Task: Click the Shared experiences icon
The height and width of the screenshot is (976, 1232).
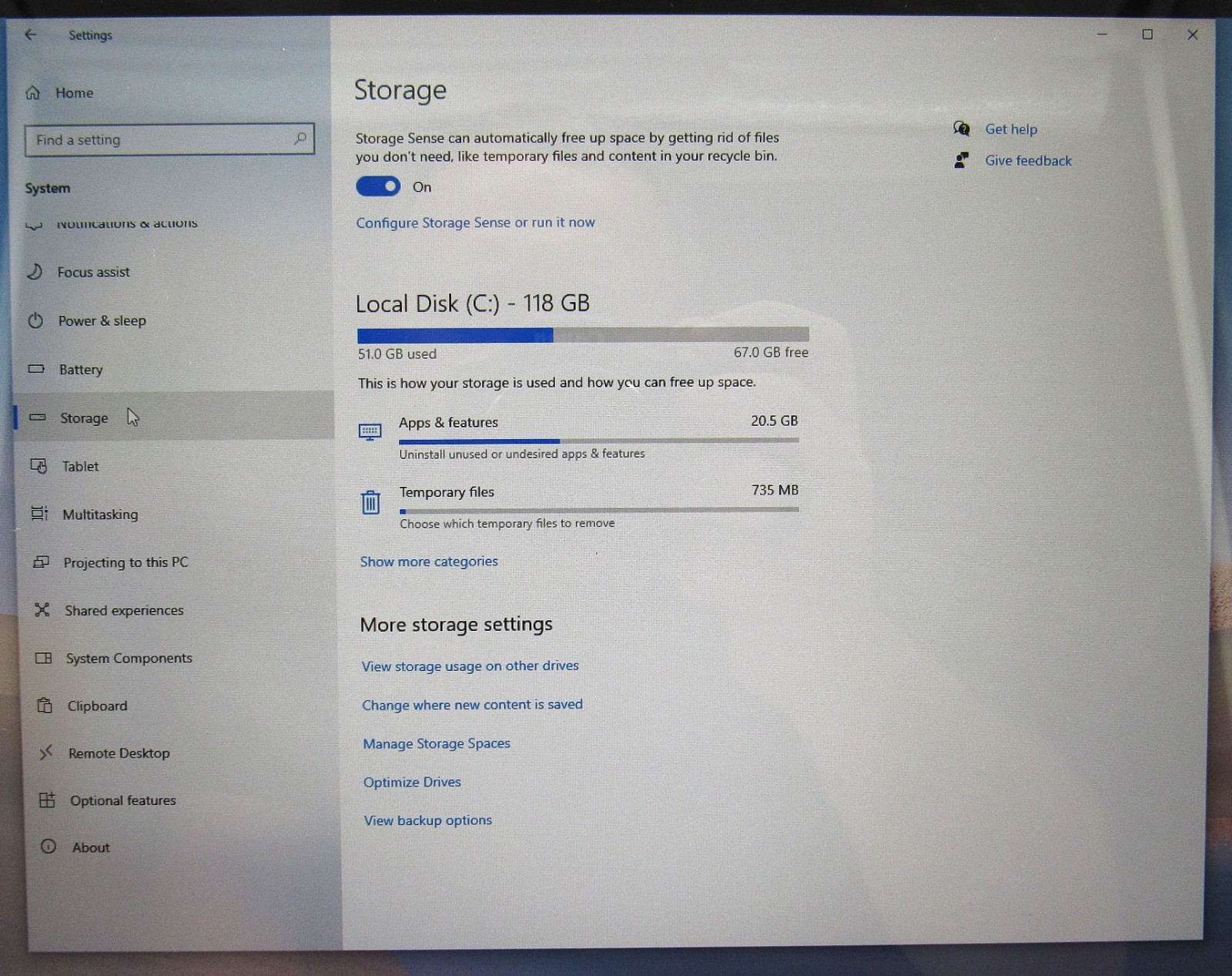Action: (x=42, y=610)
